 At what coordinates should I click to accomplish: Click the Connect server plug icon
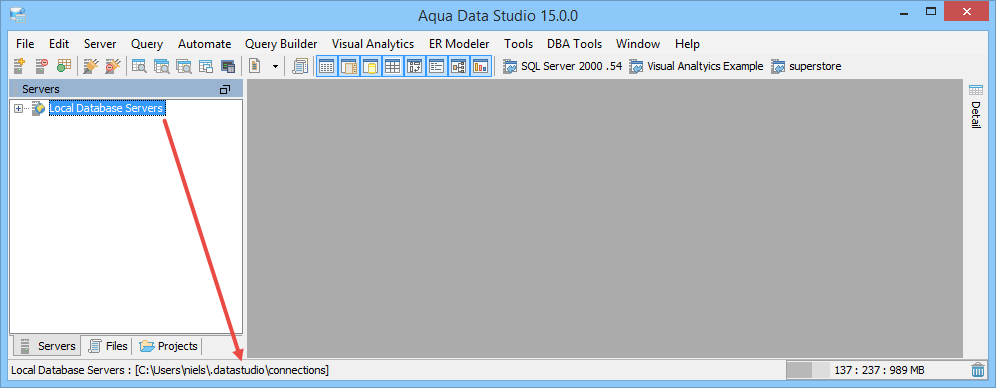(91, 65)
